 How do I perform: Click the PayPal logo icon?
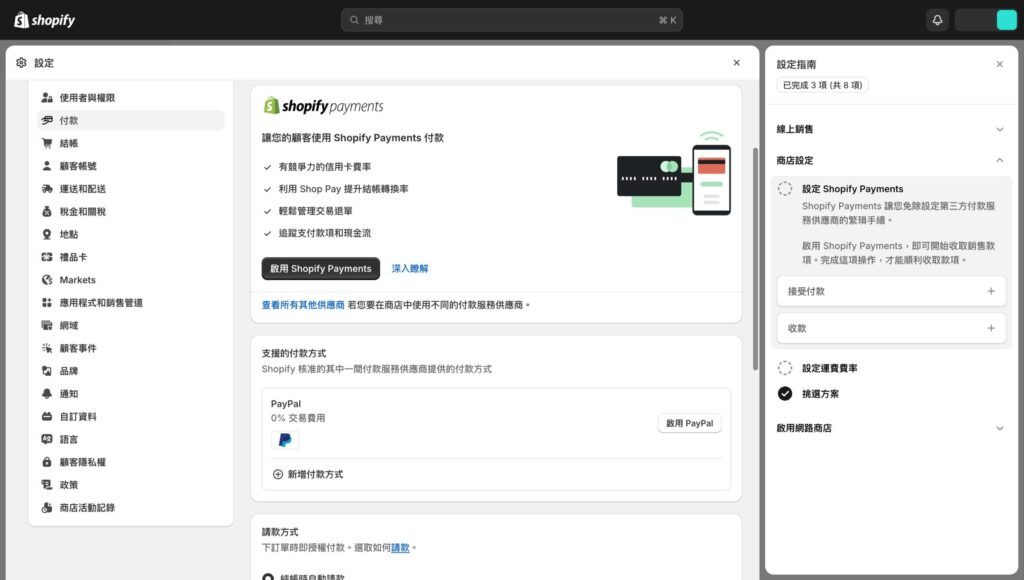point(285,440)
